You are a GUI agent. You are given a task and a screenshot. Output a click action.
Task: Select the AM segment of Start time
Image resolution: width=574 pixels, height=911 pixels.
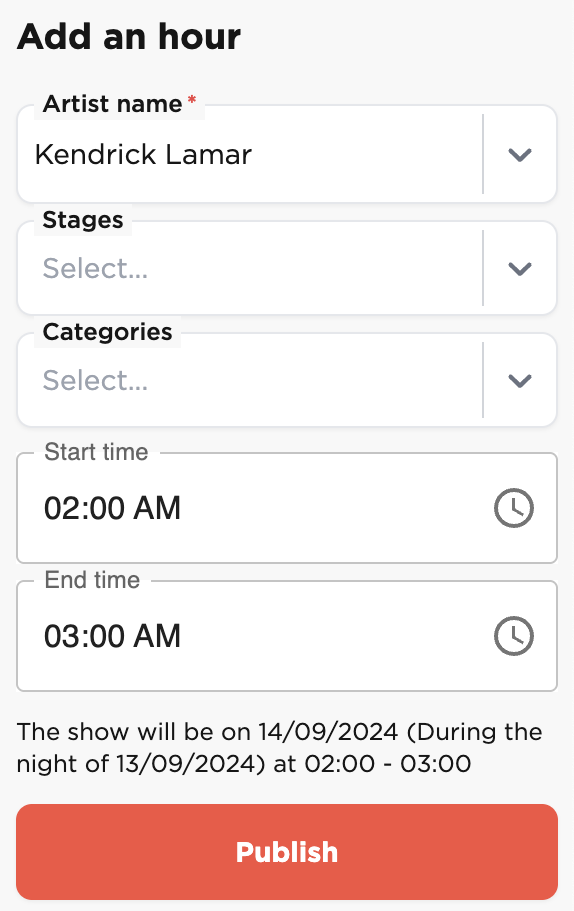157,508
